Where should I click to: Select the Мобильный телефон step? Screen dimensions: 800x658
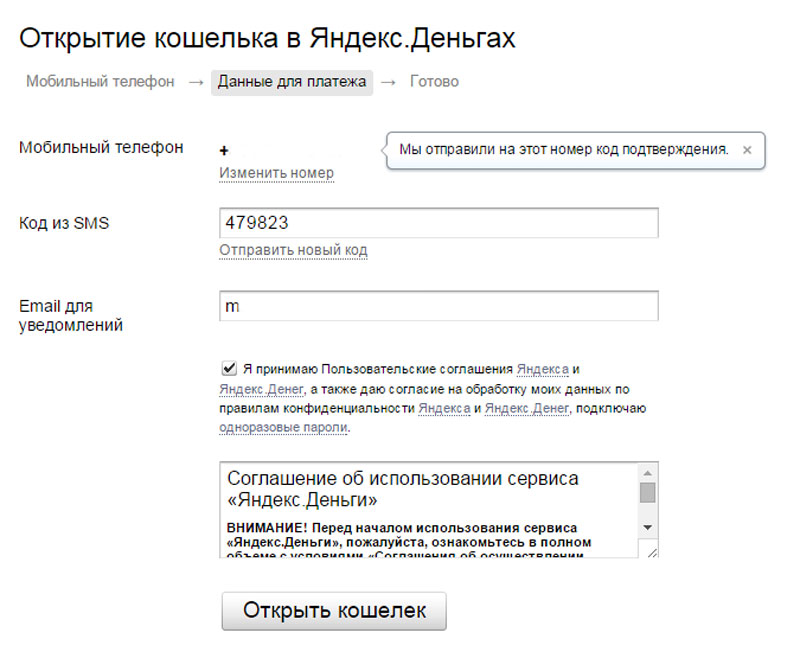tap(100, 82)
